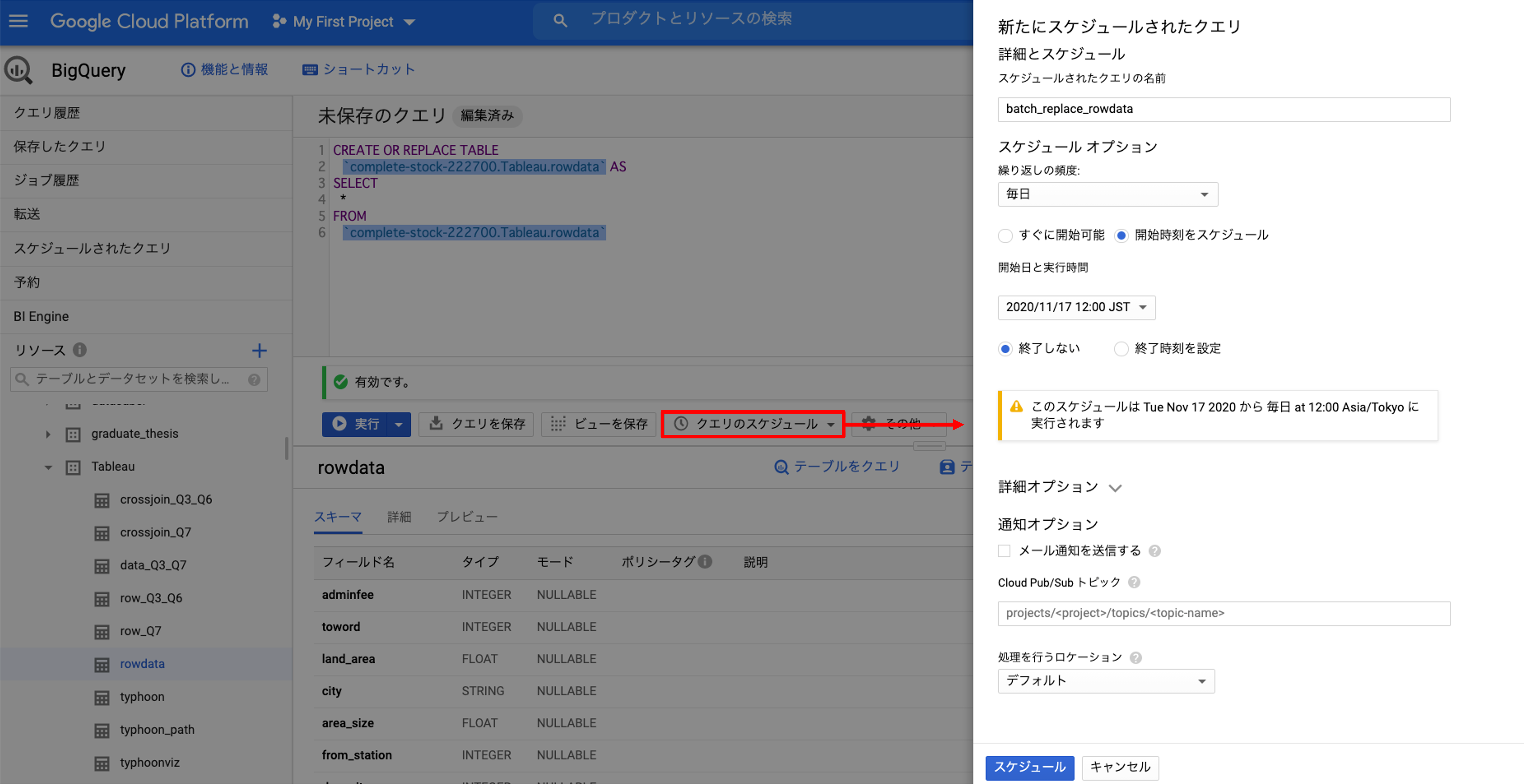Viewport: 1524px width, 784px height.
Task: Open the start date 2020/11/17 12:00 JST dropdown
Action: click(1076, 307)
